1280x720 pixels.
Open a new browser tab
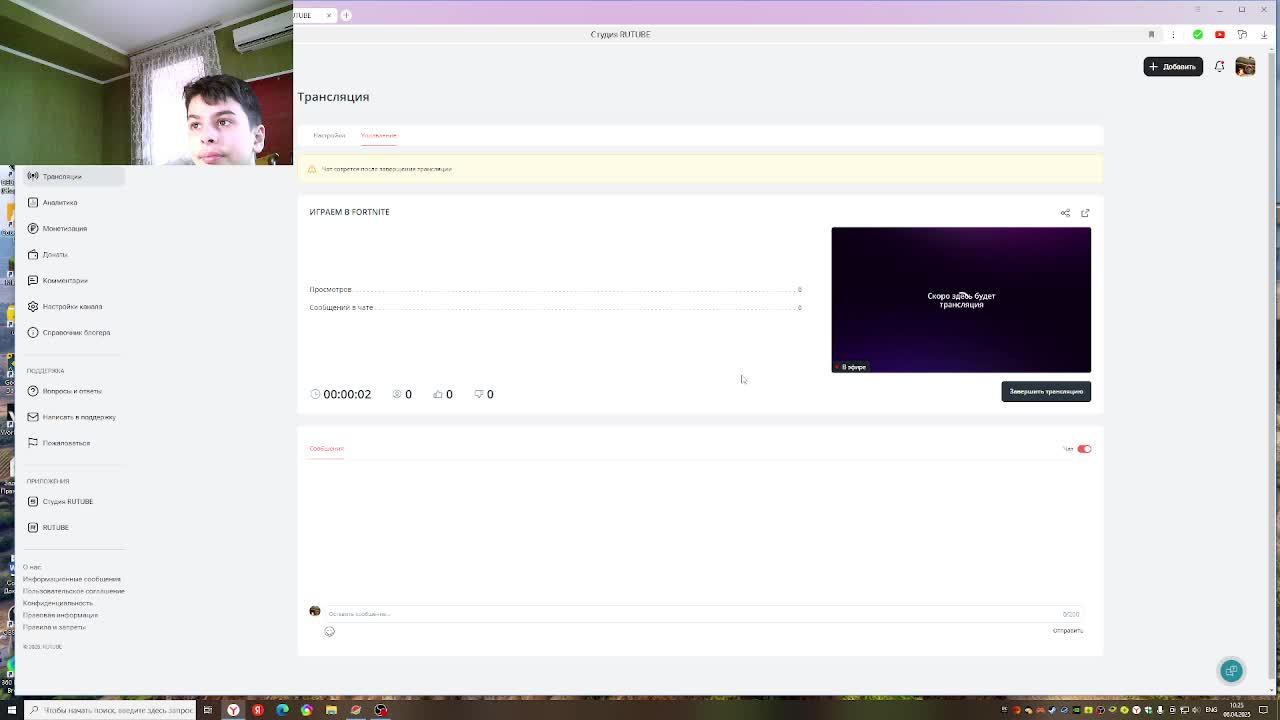tap(346, 15)
